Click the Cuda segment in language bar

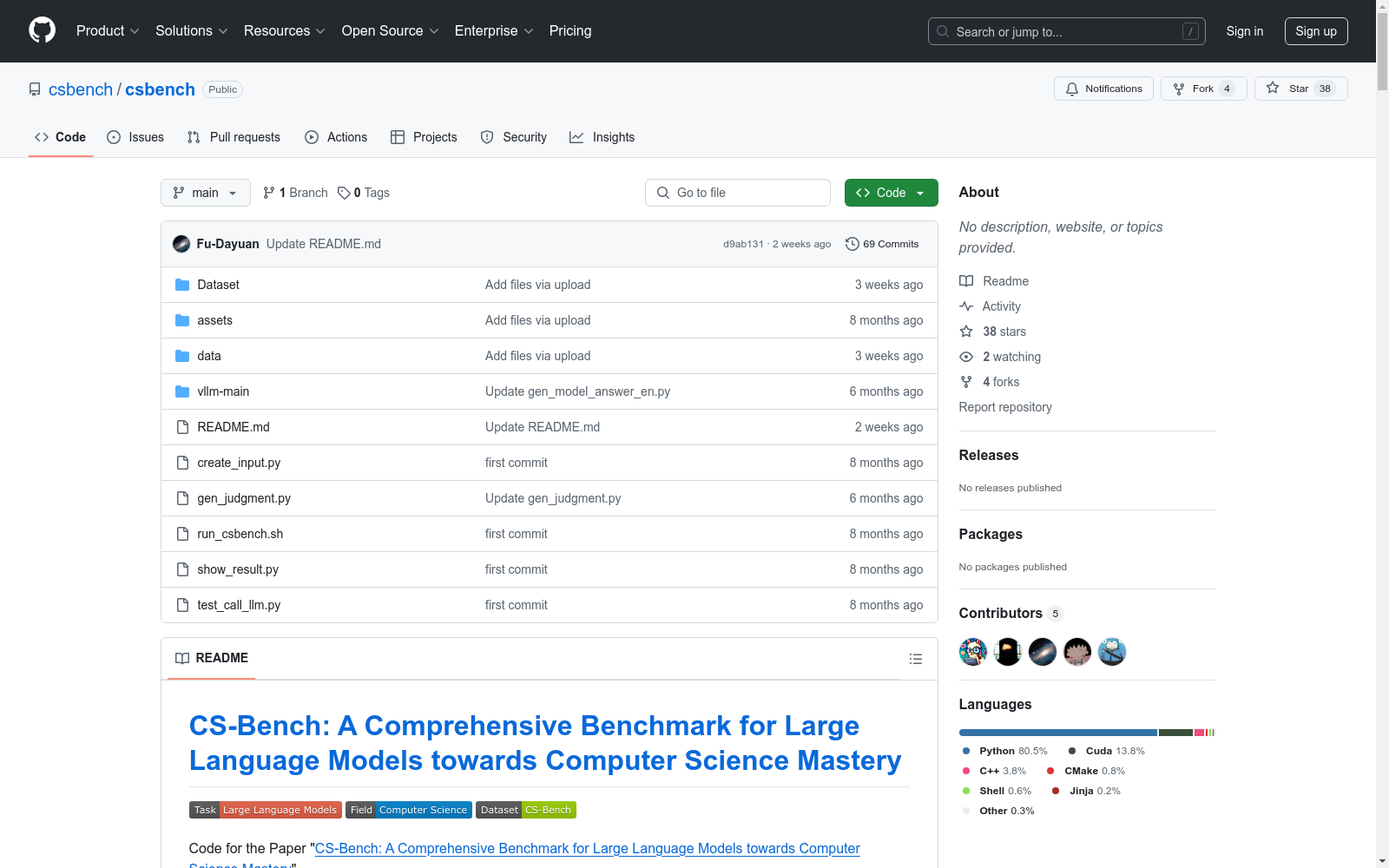tap(1175, 733)
